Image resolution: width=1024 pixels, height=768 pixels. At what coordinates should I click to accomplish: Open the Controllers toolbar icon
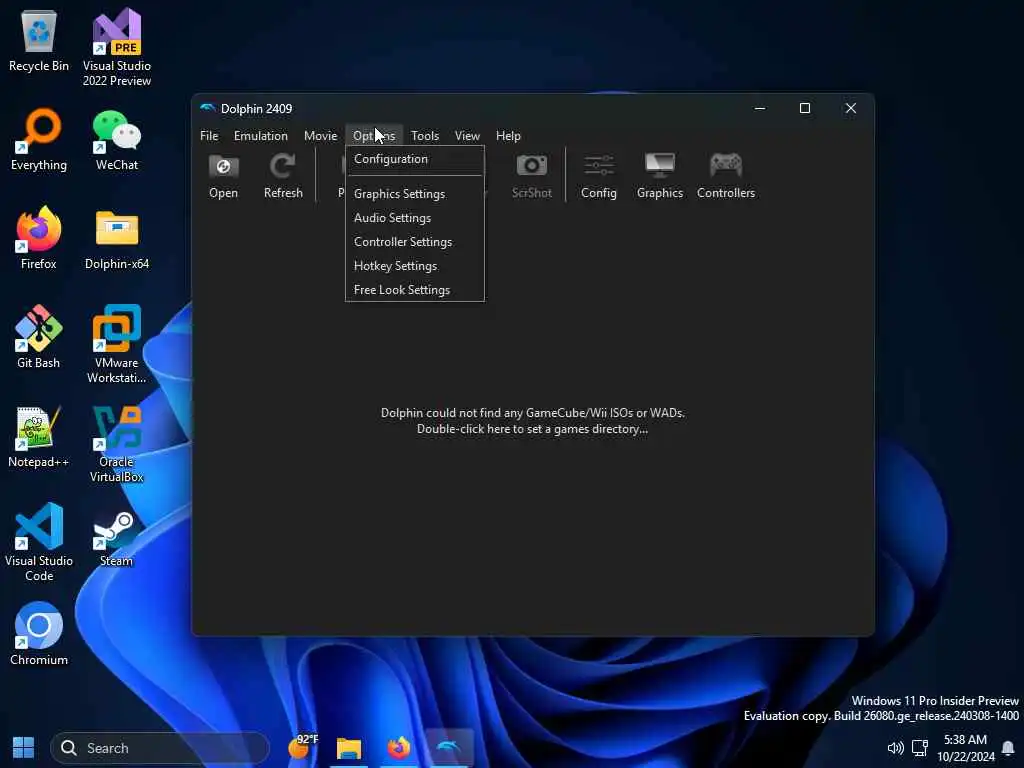point(726,176)
